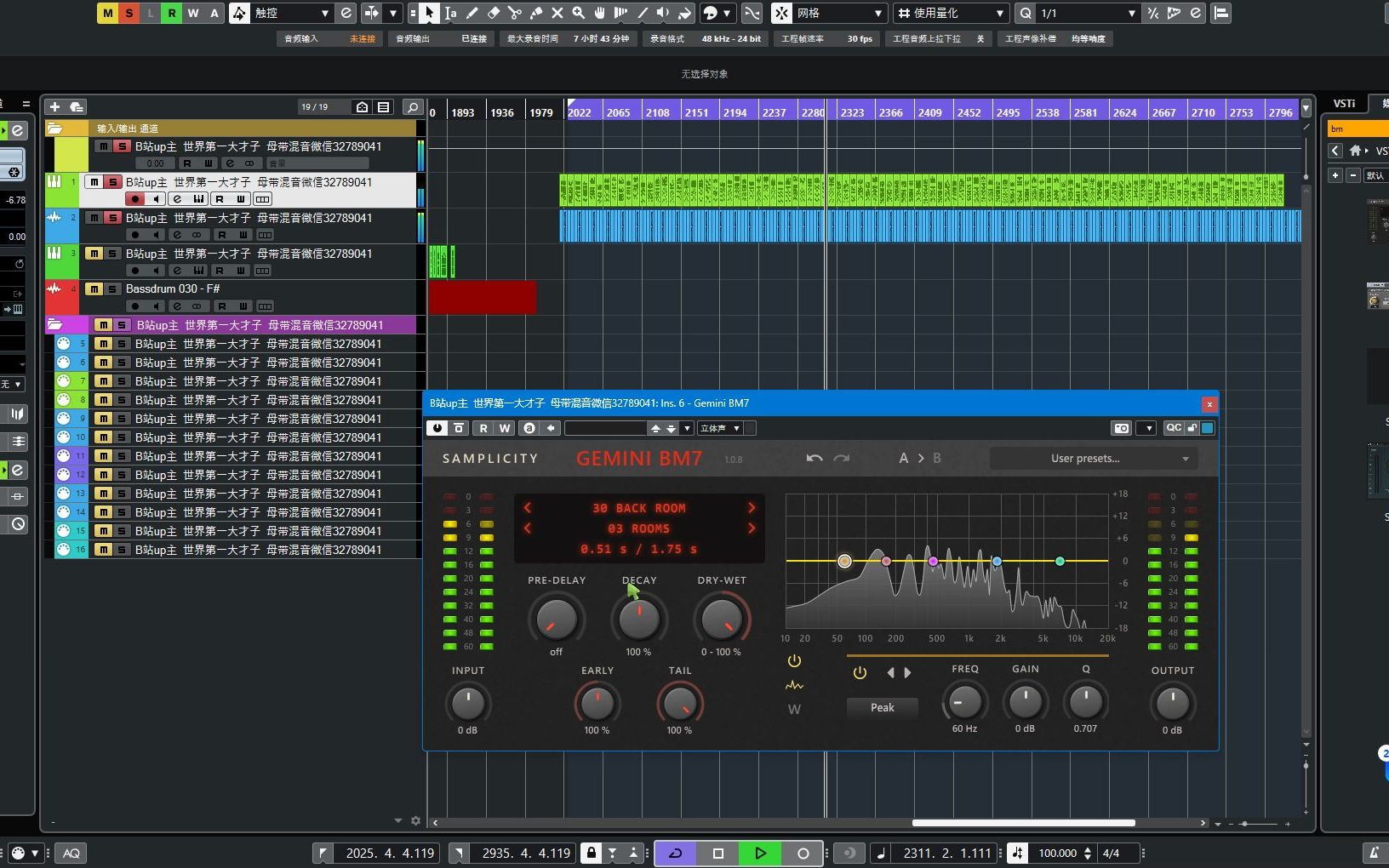Toggle the plugin bypass power button
Image resolution: width=1389 pixels, height=868 pixels.
coord(437,428)
